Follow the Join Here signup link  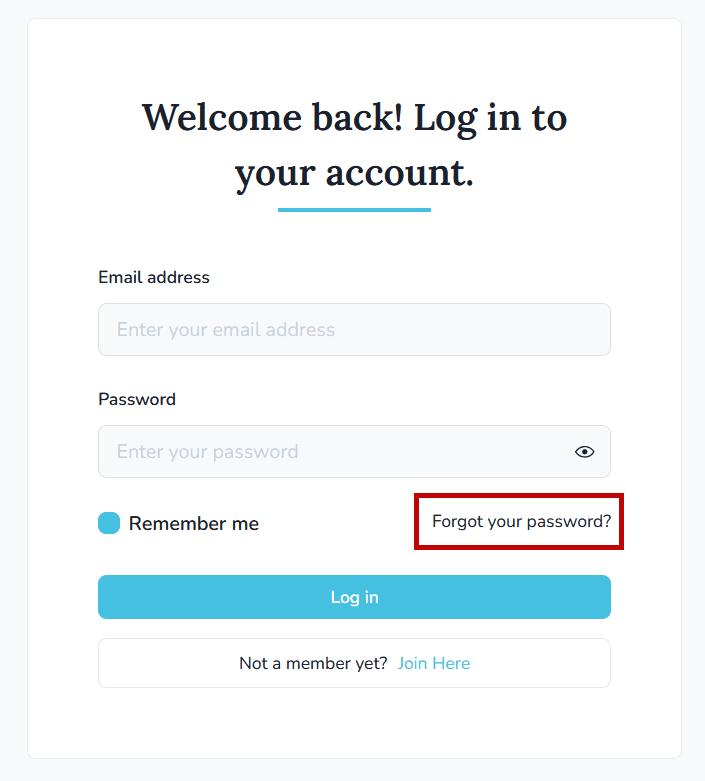[x=433, y=663]
